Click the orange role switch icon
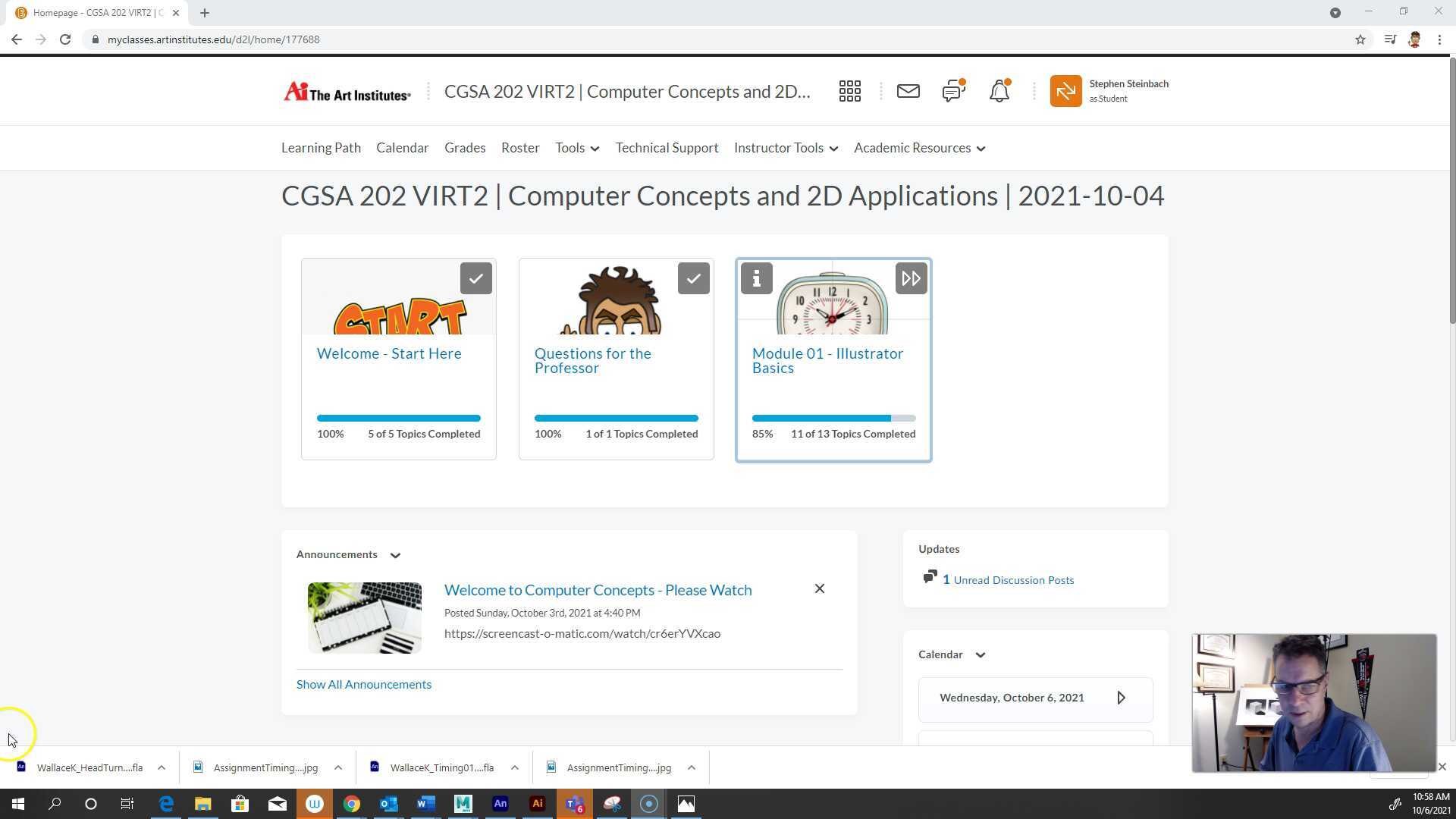 [1065, 91]
